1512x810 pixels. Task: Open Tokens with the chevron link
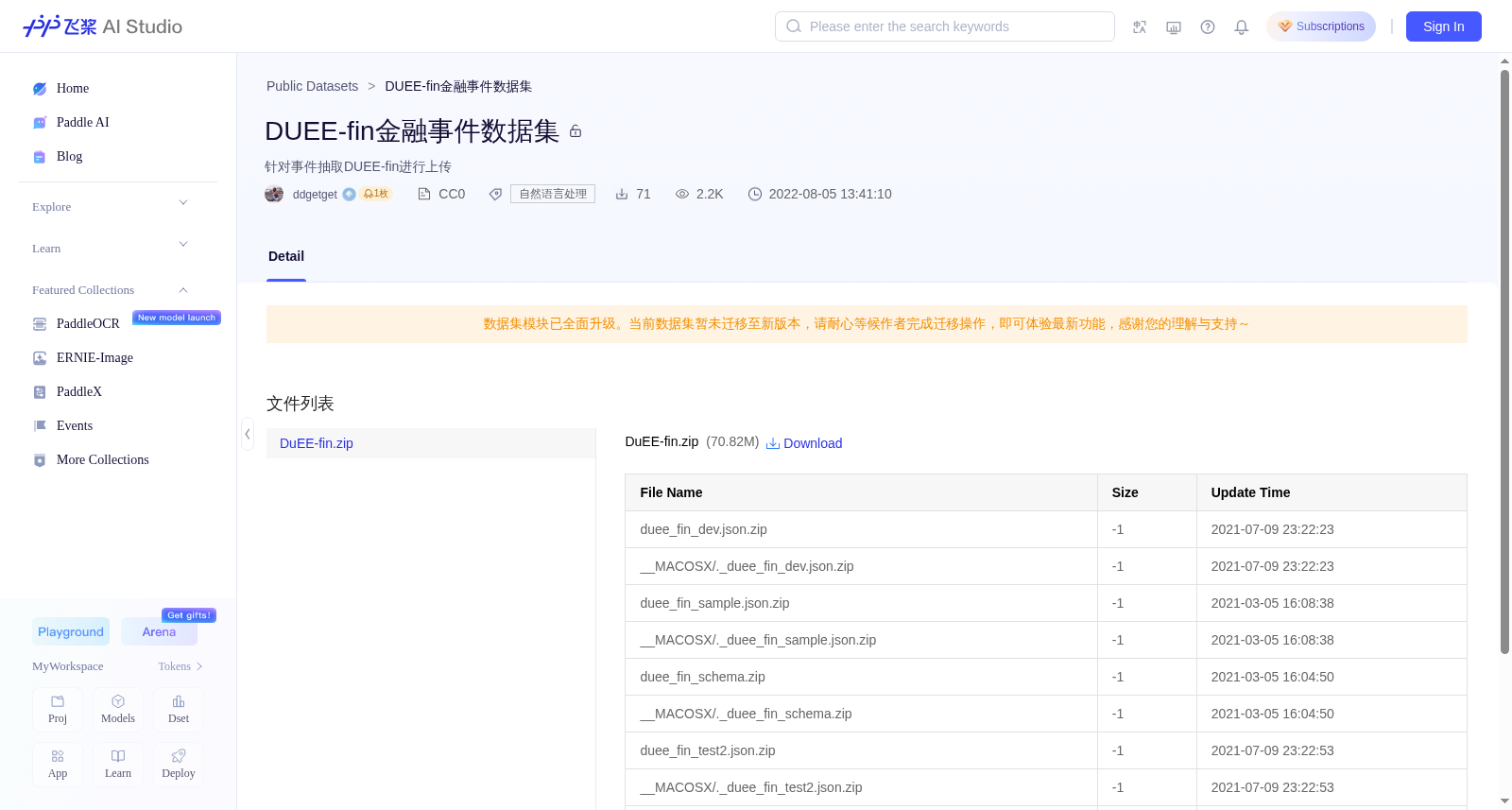click(180, 666)
